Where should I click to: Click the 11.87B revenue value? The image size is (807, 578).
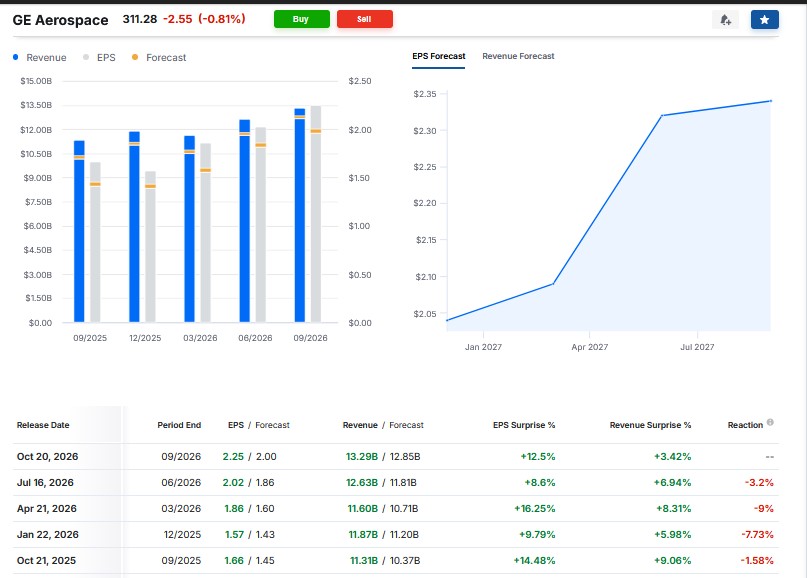[x=363, y=535]
